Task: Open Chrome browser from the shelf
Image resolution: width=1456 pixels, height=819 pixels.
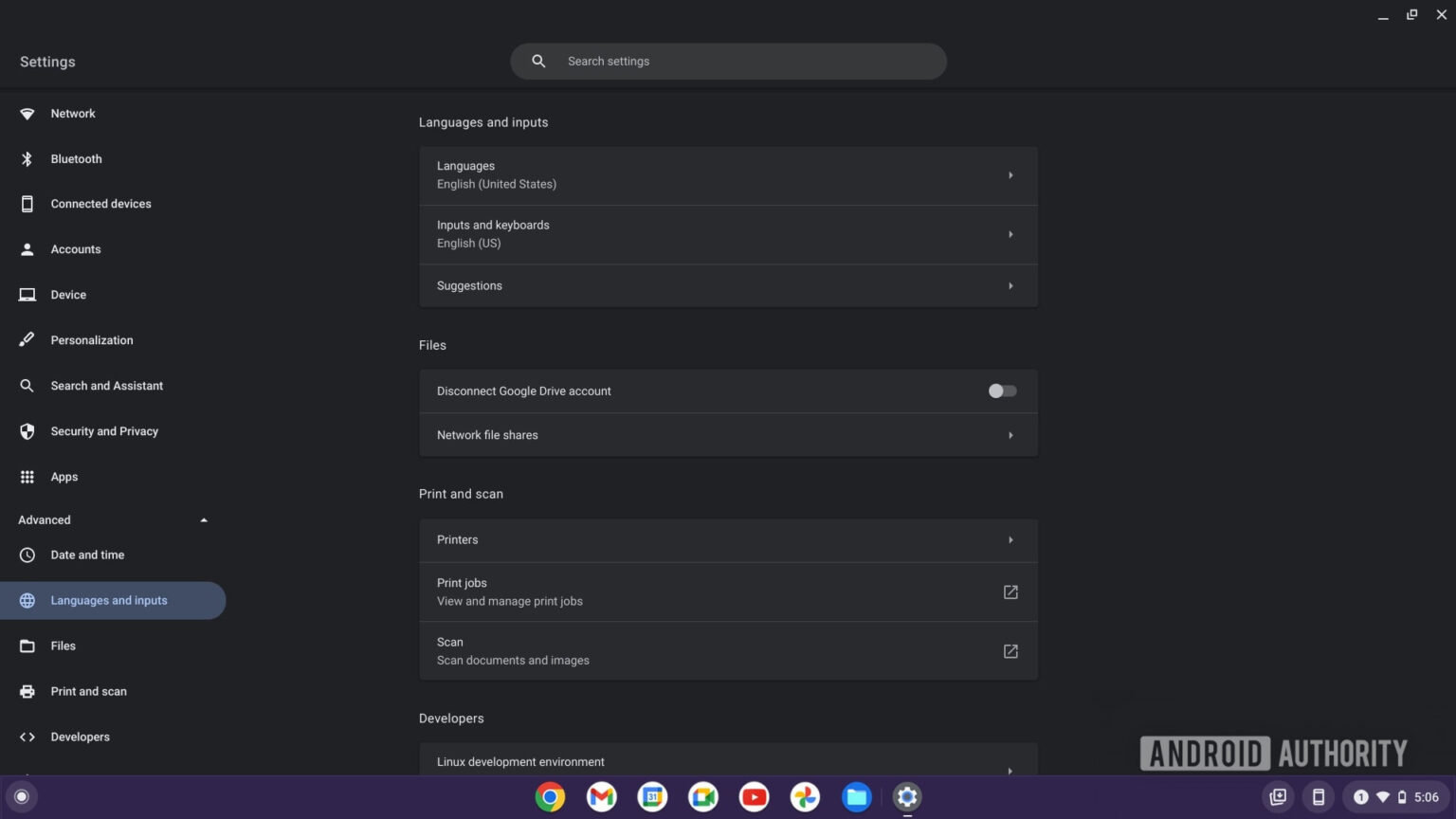Action: [x=550, y=796]
